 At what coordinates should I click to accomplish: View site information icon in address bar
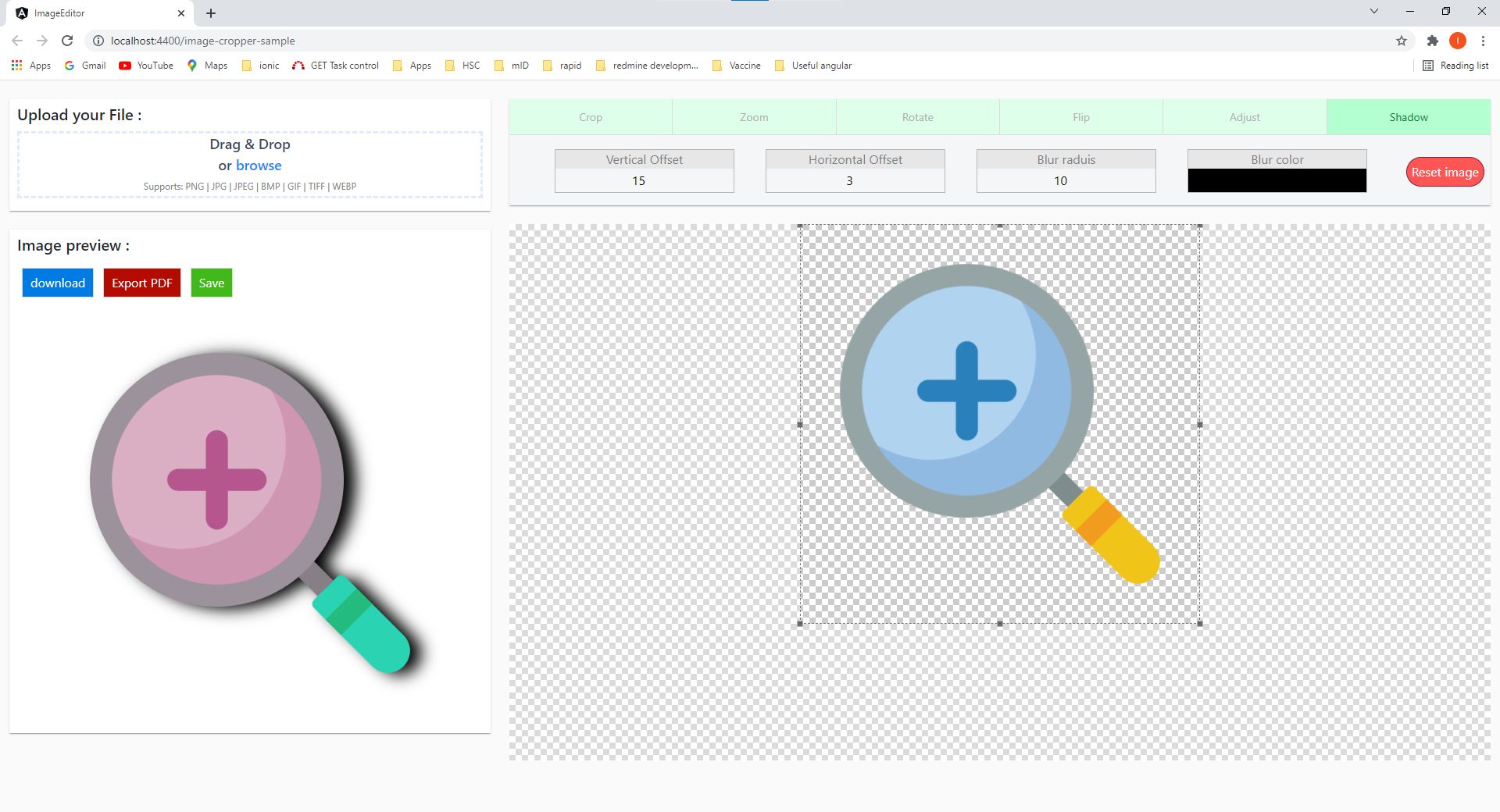pos(98,41)
